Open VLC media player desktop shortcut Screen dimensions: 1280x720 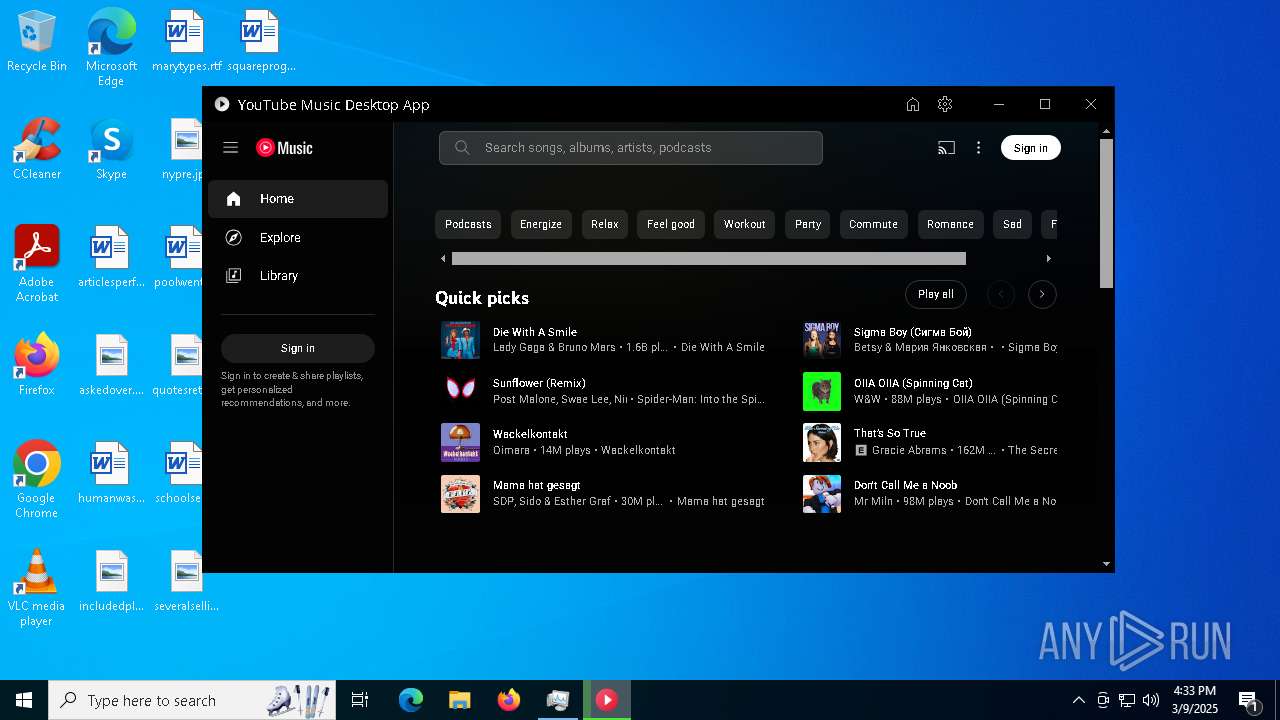point(37,588)
